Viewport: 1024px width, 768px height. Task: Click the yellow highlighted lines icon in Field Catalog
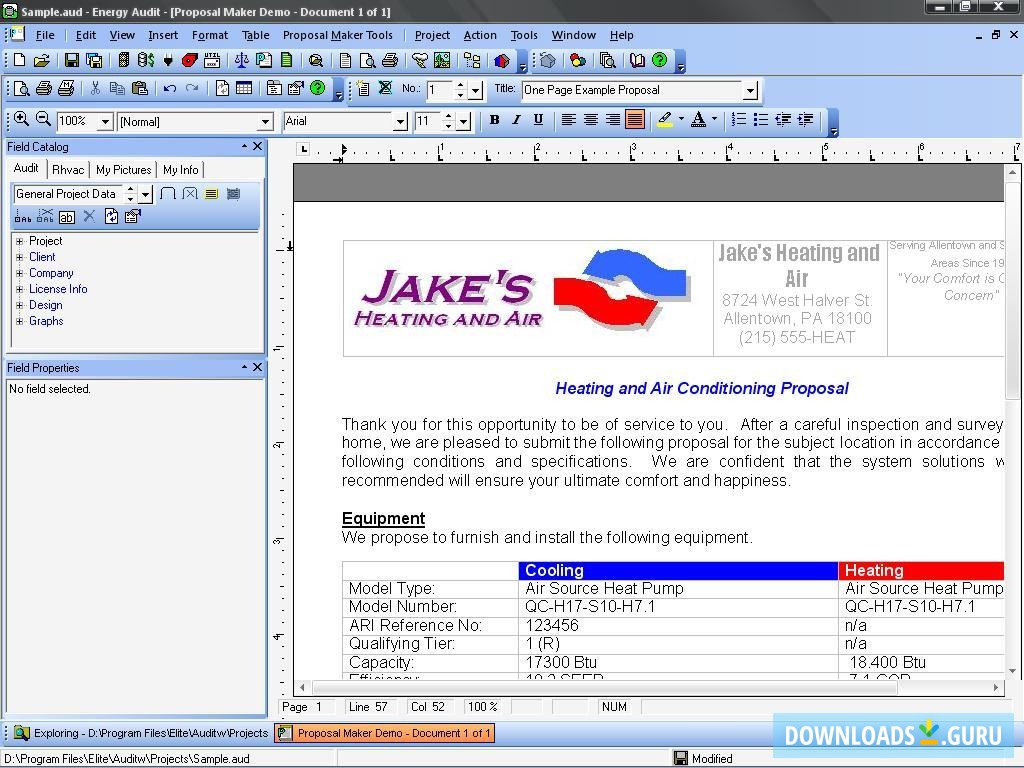click(211, 194)
